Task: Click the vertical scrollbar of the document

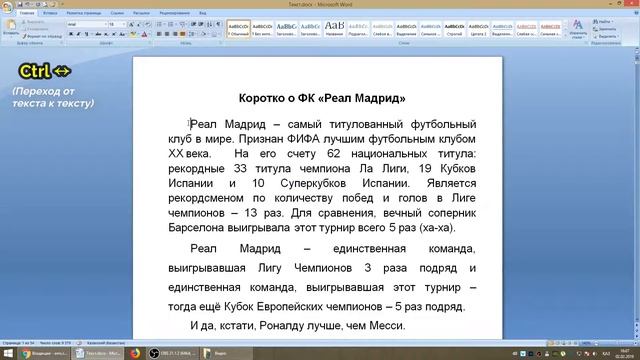Action: point(637,192)
